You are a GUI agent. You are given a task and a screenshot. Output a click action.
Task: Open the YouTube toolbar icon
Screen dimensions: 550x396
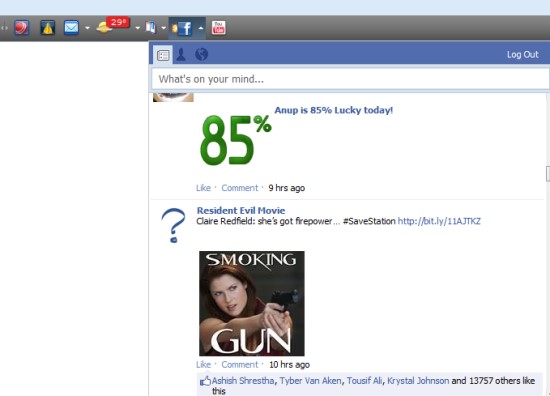click(x=219, y=28)
